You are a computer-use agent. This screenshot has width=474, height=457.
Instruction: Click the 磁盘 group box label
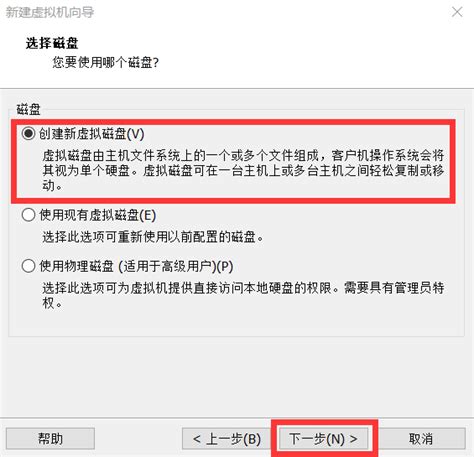(x=28, y=109)
